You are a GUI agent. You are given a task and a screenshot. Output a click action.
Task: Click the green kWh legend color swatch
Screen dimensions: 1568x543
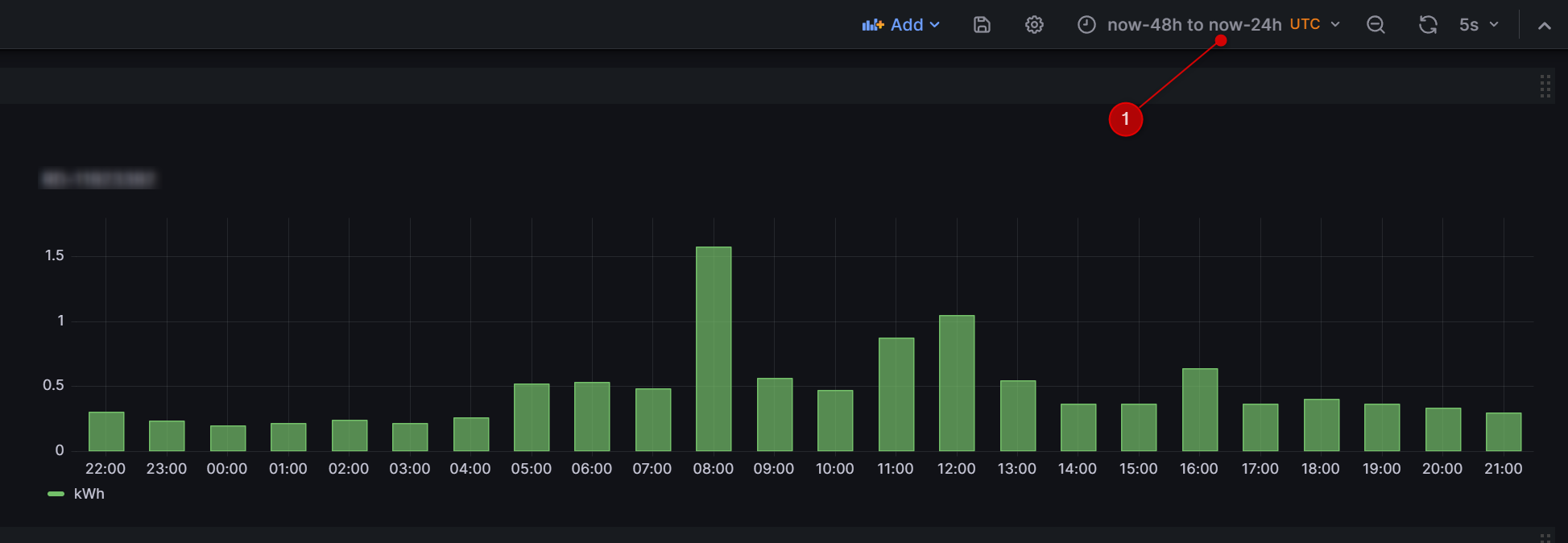click(56, 494)
